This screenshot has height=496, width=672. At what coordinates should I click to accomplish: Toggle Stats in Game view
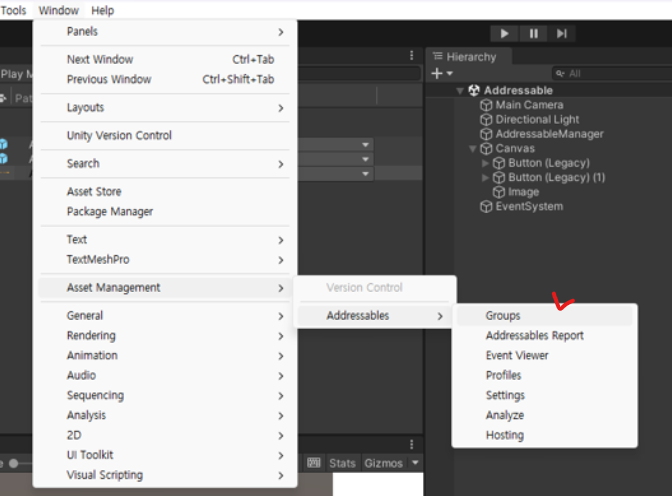[x=342, y=463]
